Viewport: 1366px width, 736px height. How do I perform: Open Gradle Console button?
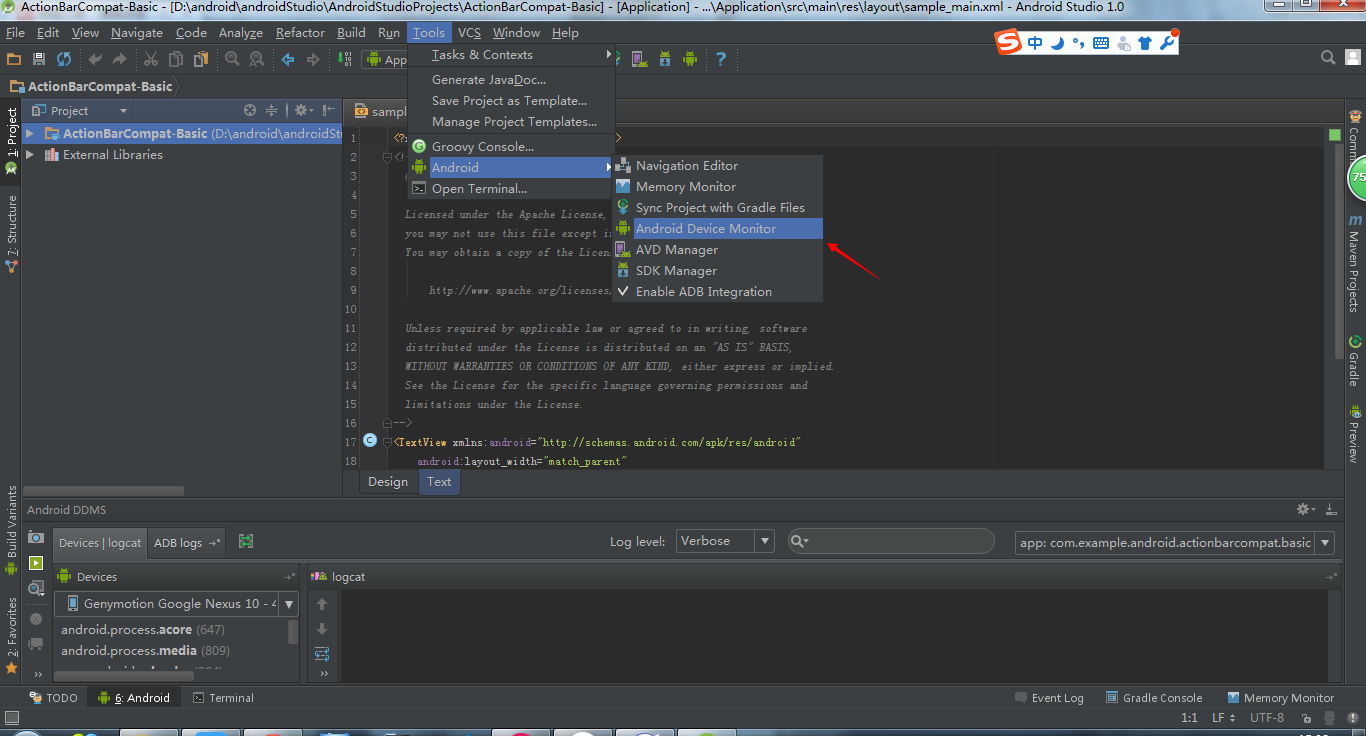tap(1154, 698)
